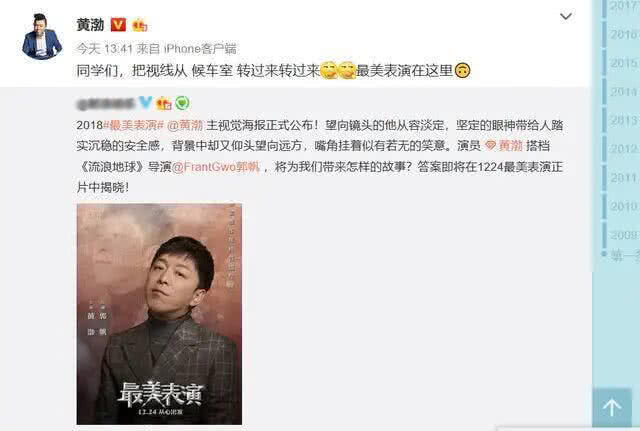Click the back-to-top arrow button

click(611, 407)
